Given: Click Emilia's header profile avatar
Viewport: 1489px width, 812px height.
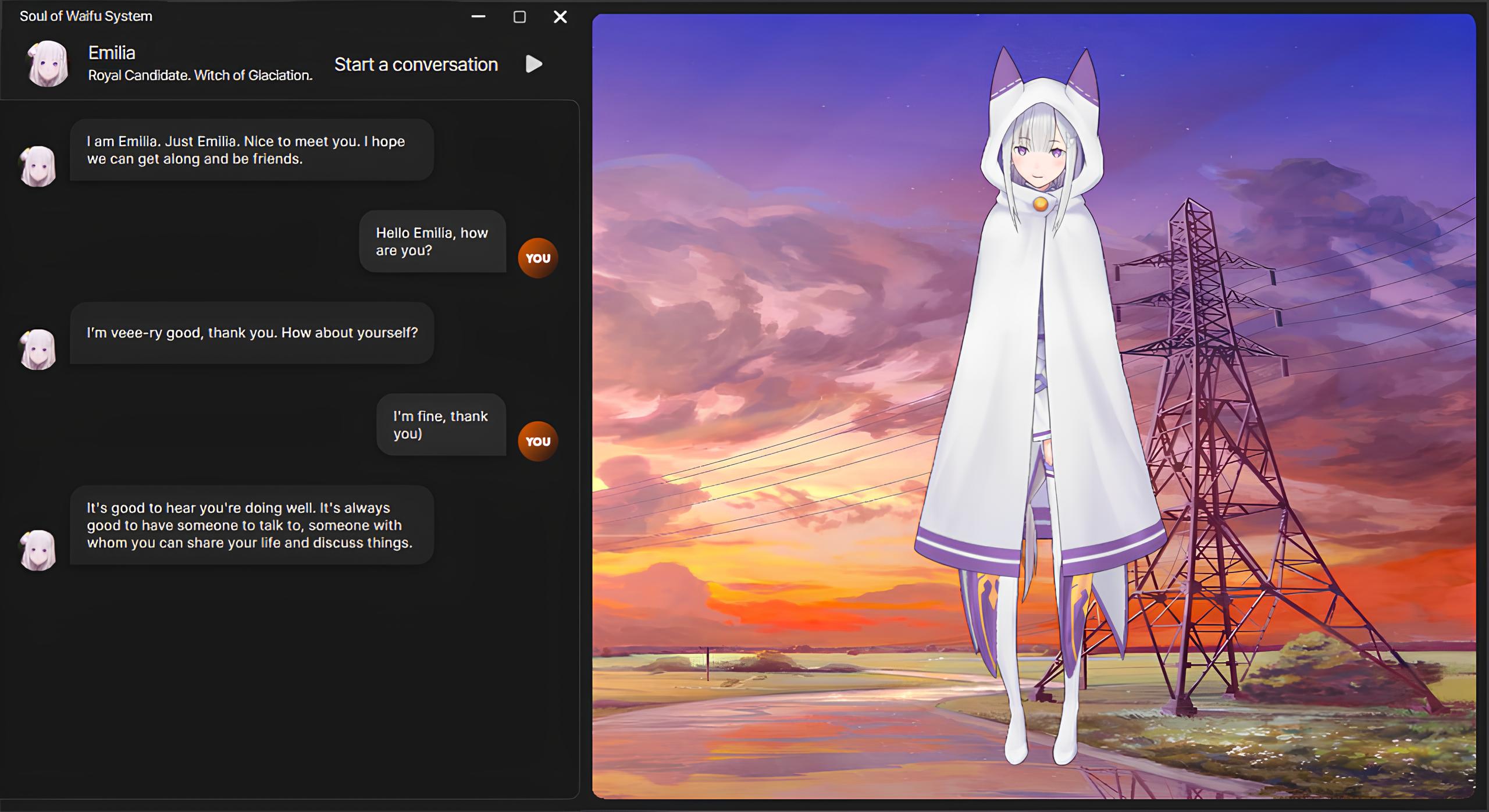Looking at the screenshot, I should click(x=48, y=63).
